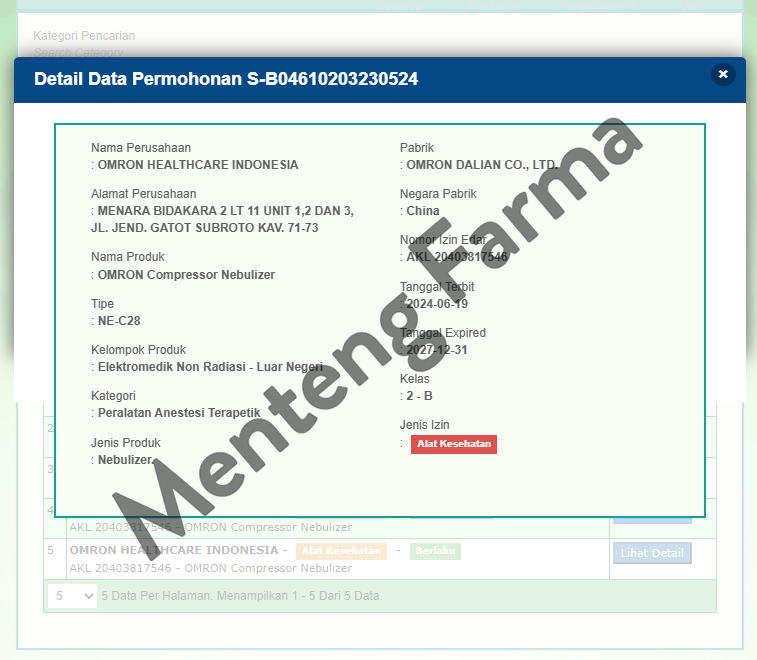Click the partially hidden detail button in row 4
The image size is (757, 660).
pyautogui.click(x=652, y=518)
